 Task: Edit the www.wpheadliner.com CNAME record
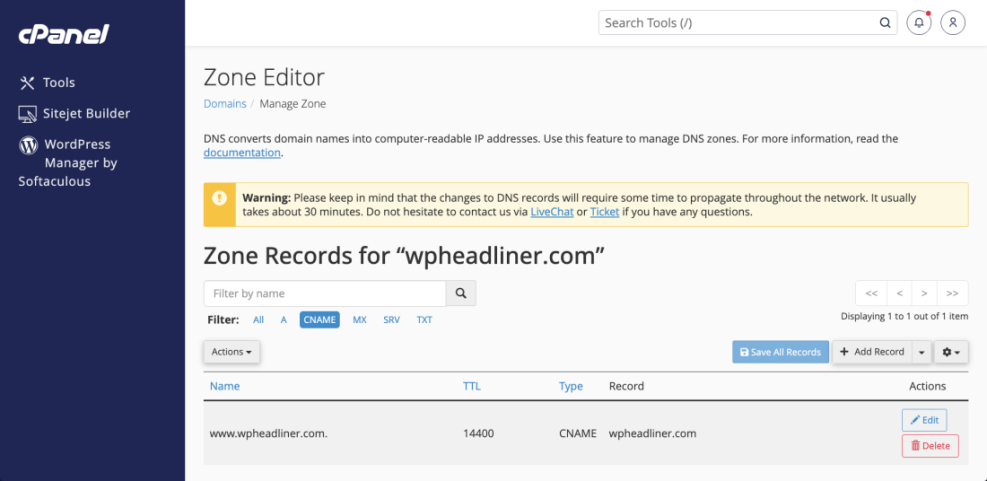pos(924,420)
